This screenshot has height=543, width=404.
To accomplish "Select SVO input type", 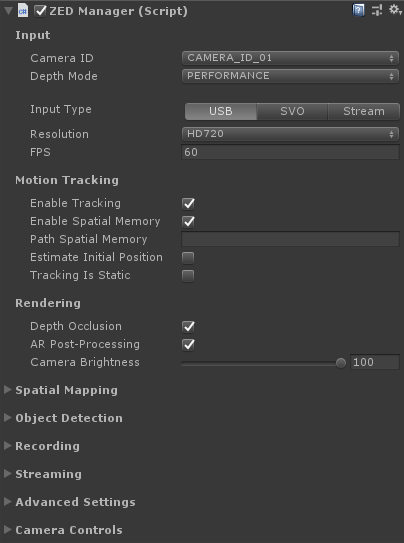I will 292,111.
